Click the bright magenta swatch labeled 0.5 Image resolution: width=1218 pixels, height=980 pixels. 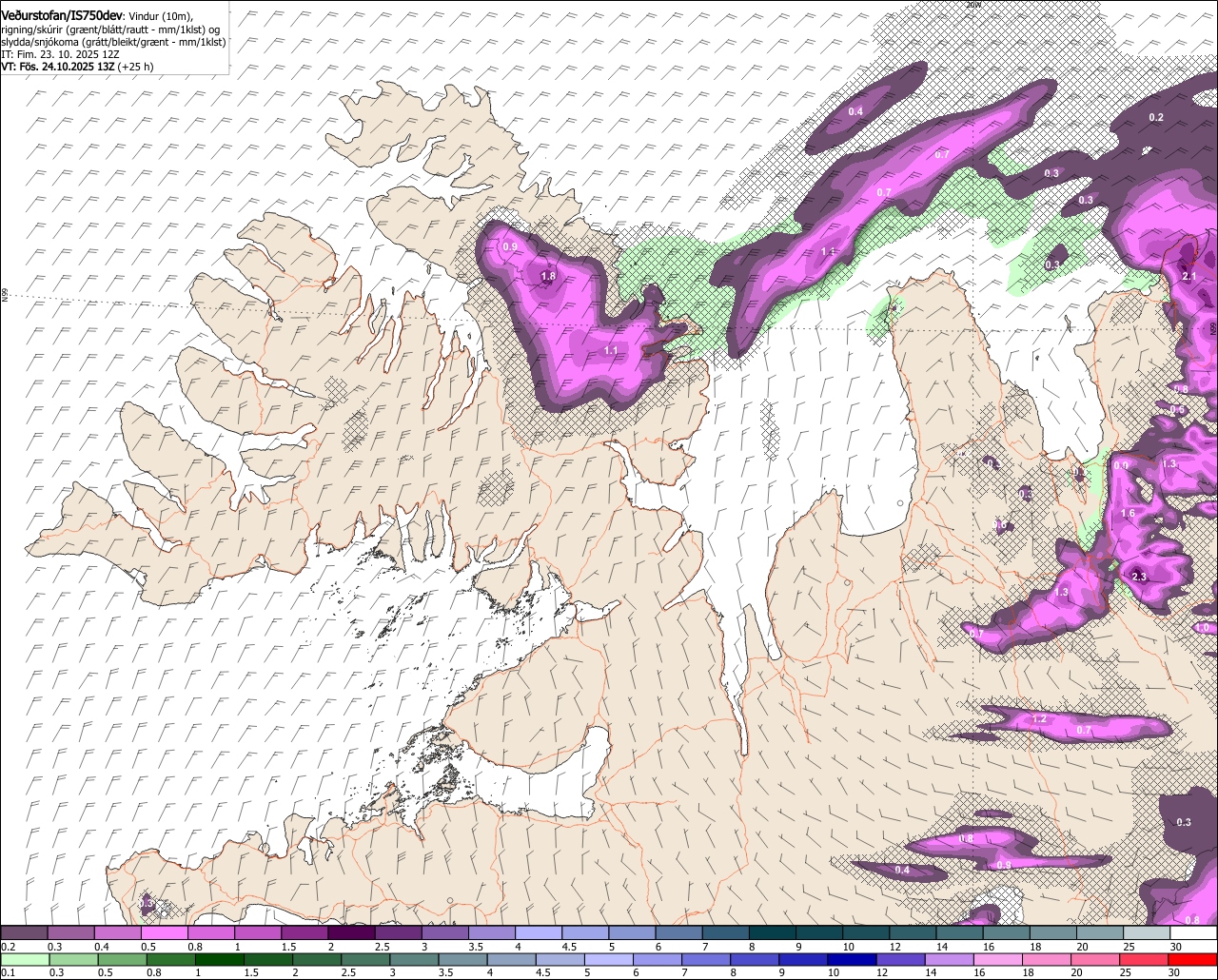164,933
